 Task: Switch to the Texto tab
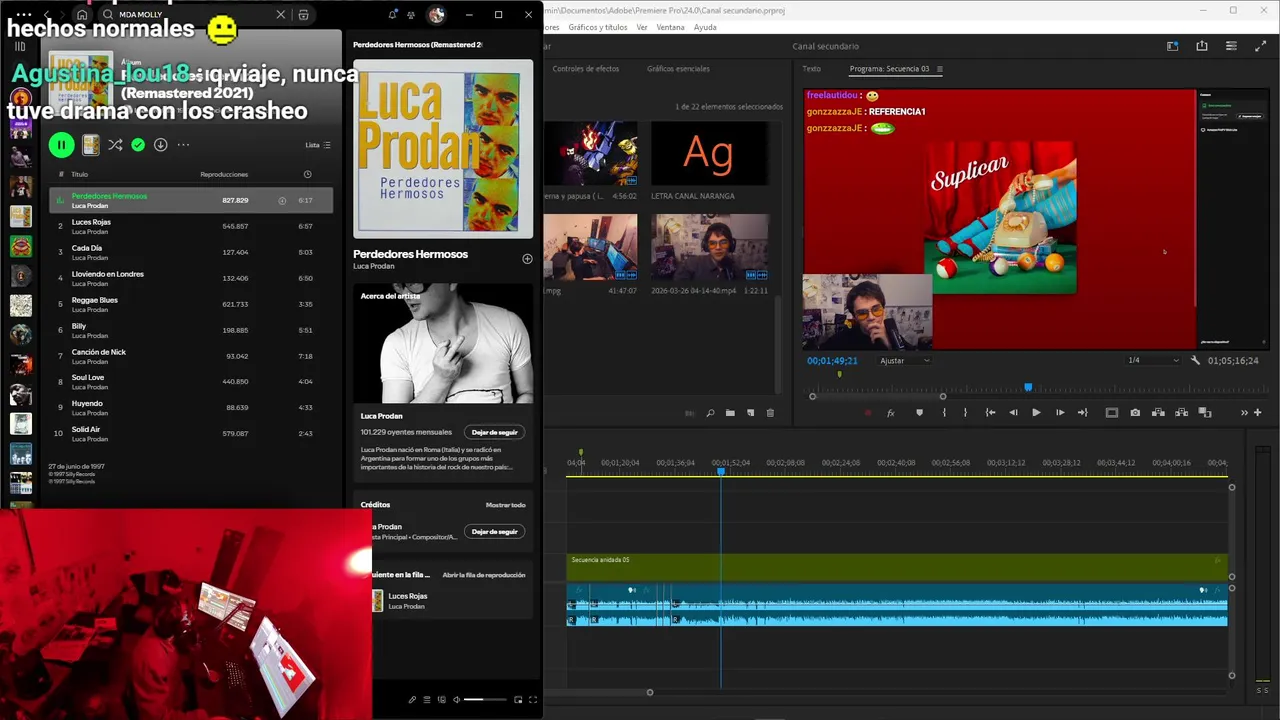coord(811,69)
